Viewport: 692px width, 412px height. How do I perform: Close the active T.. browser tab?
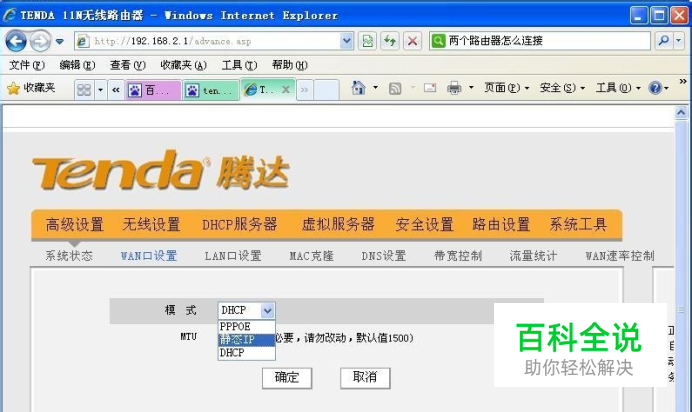(x=286, y=90)
